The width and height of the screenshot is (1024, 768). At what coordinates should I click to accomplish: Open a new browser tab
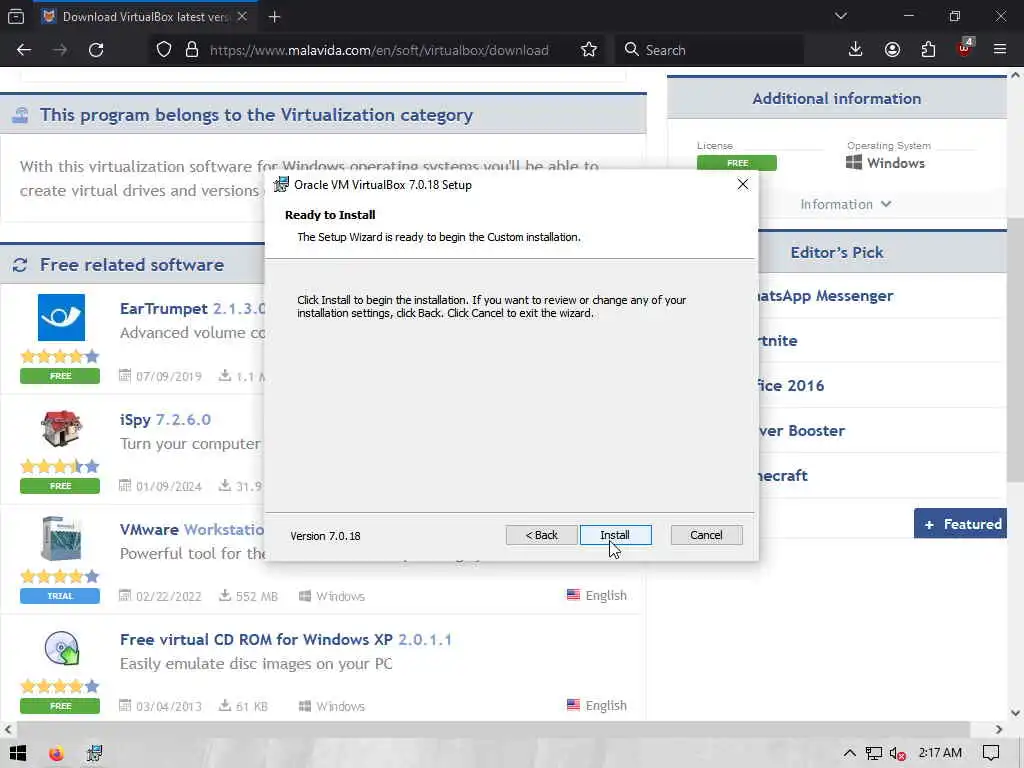tap(274, 17)
